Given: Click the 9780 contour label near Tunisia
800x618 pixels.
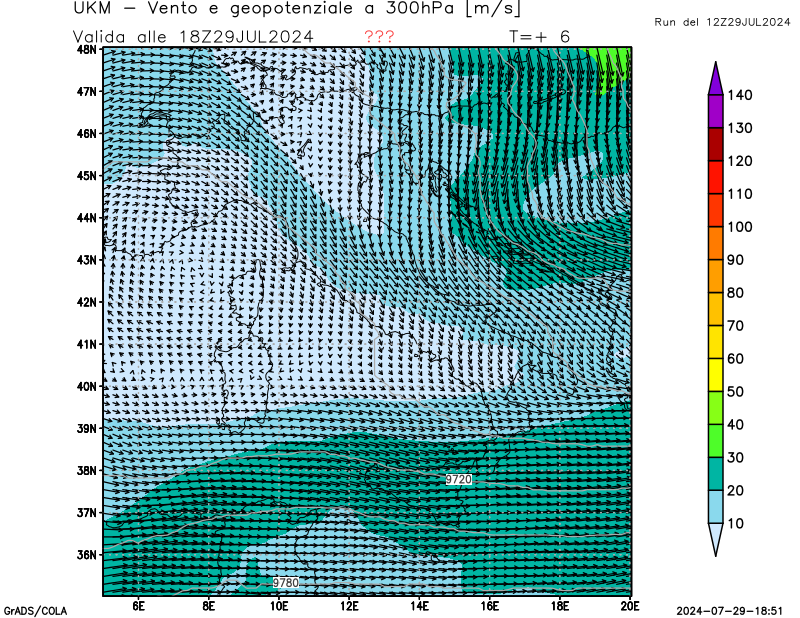Looking at the screenshot, I should 286,582.
